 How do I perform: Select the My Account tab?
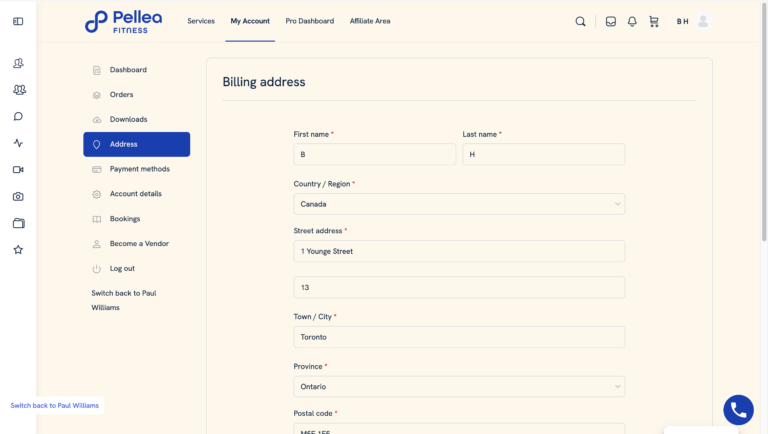[x=250, y=21]
